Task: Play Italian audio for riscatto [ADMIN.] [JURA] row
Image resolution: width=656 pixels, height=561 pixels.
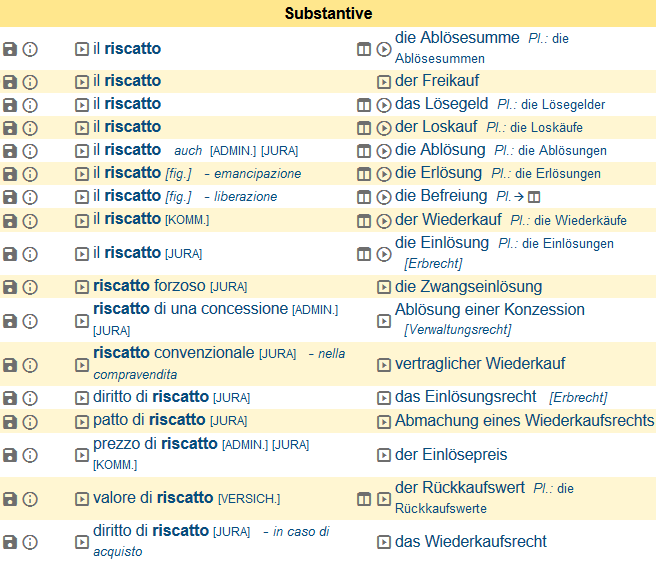Action: pyautogui.click(x=82, y=151)
